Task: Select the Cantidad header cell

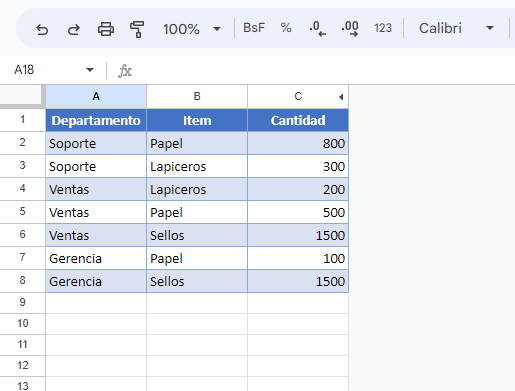Action: (x=298, y=120)
